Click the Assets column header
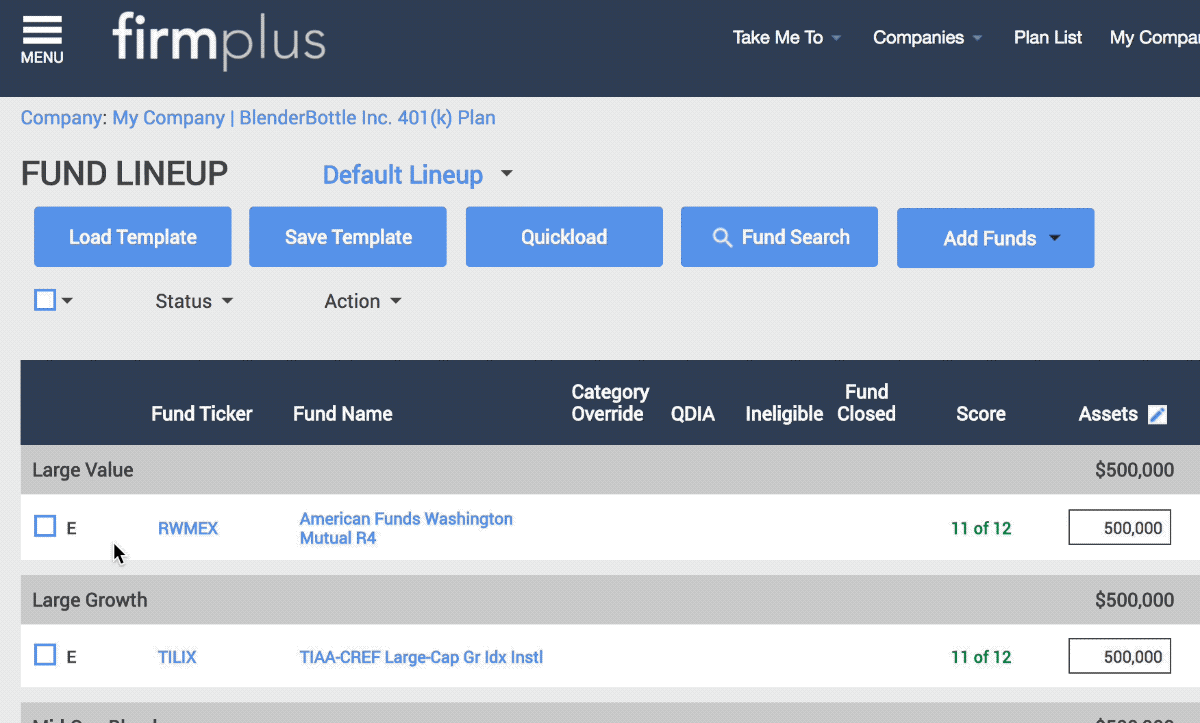The height and width of the screenshot is (723, 1200). coord(1108,414)
